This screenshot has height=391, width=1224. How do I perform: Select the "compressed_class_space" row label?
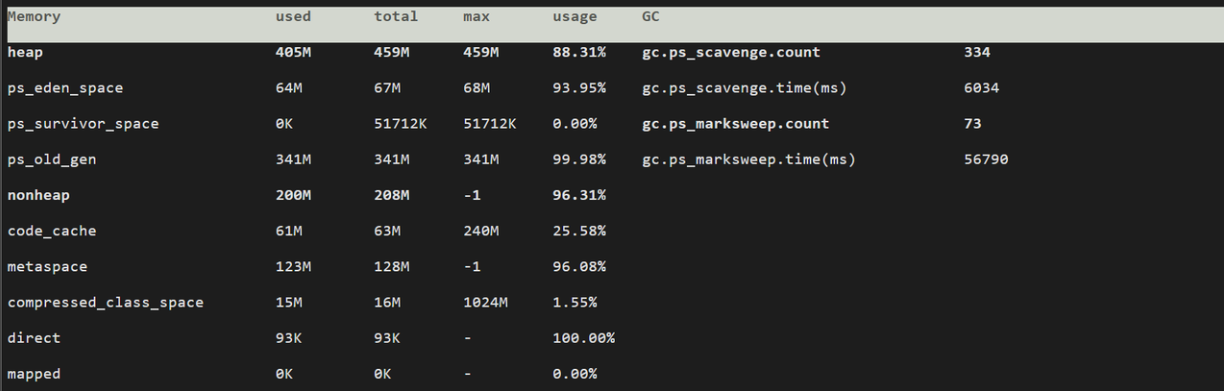tap(105, 304)
